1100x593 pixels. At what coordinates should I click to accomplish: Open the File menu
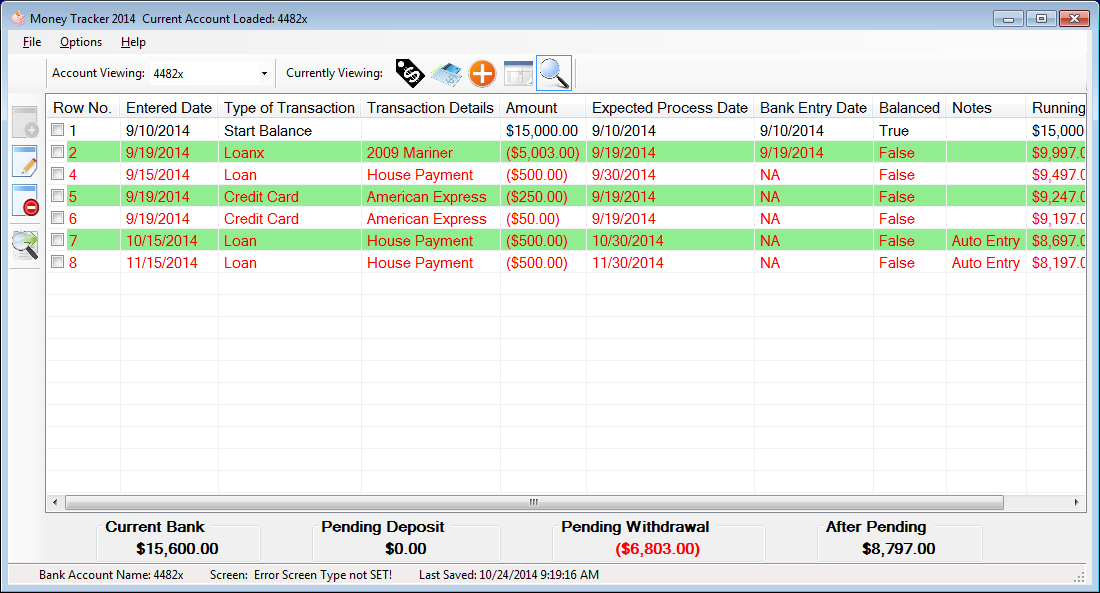pyautogui.click(x=32, y=42)
